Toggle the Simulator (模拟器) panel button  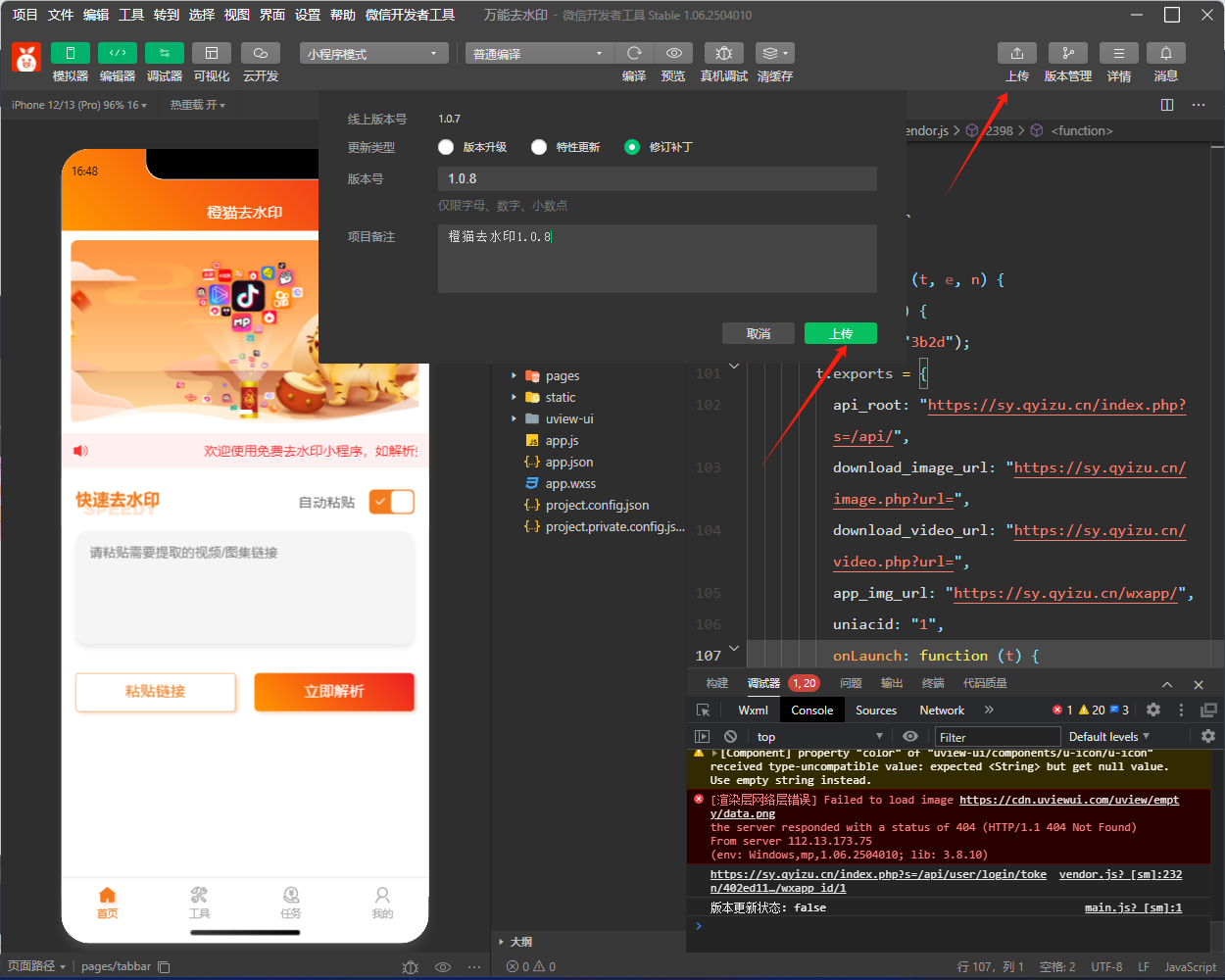[70, 53]
